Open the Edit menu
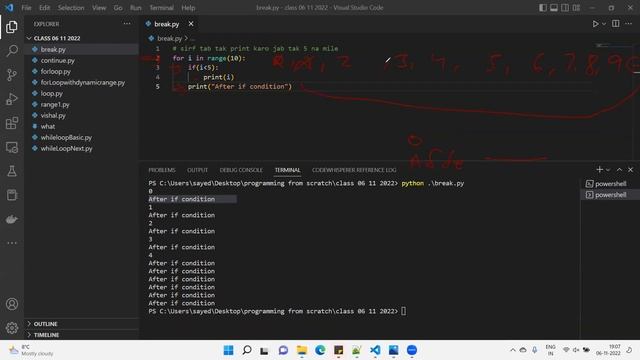The height and width of the screenshot is (360, 640). (44, 8)
